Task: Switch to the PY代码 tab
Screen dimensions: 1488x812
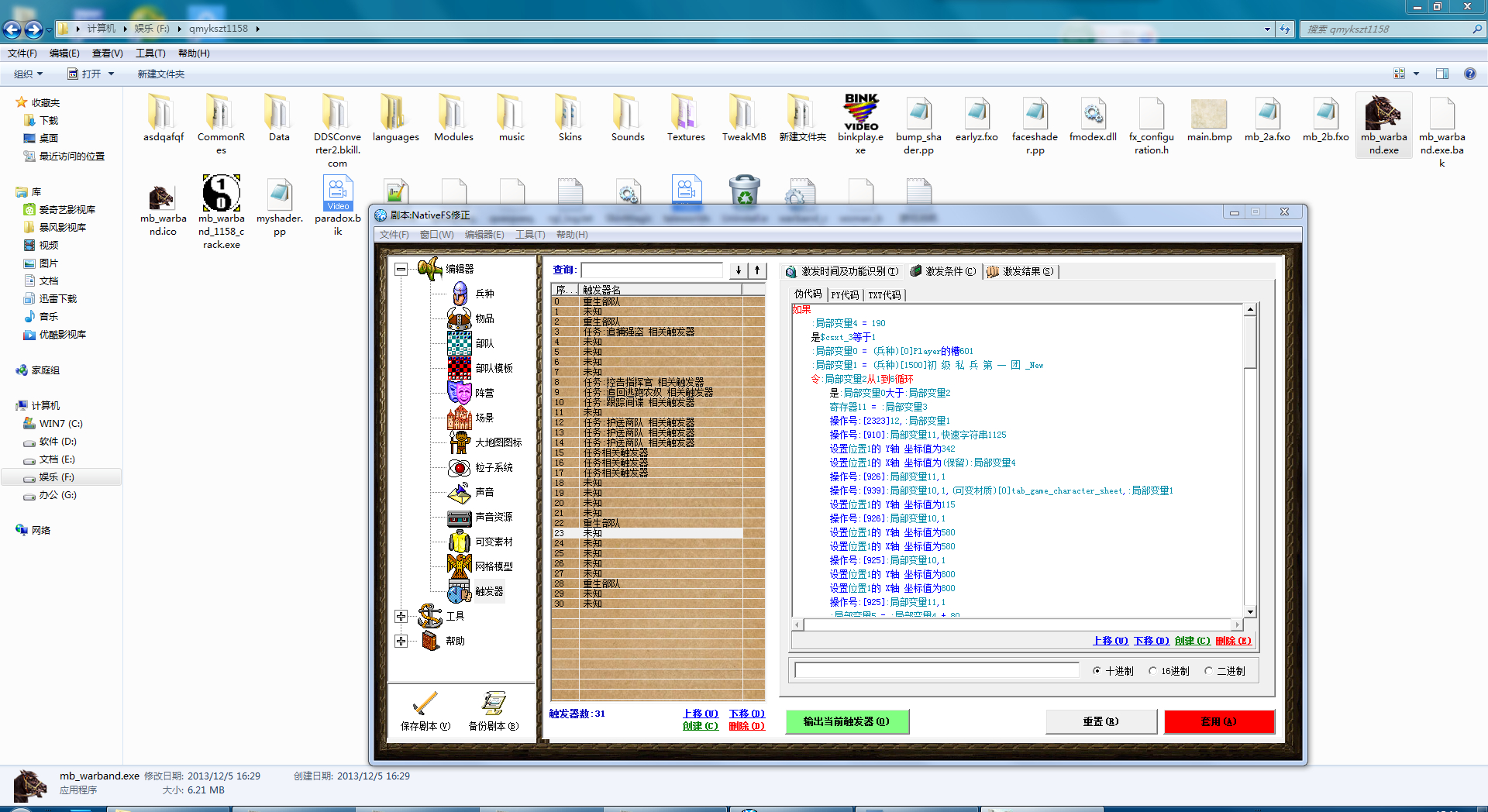Action: (845, 294)
